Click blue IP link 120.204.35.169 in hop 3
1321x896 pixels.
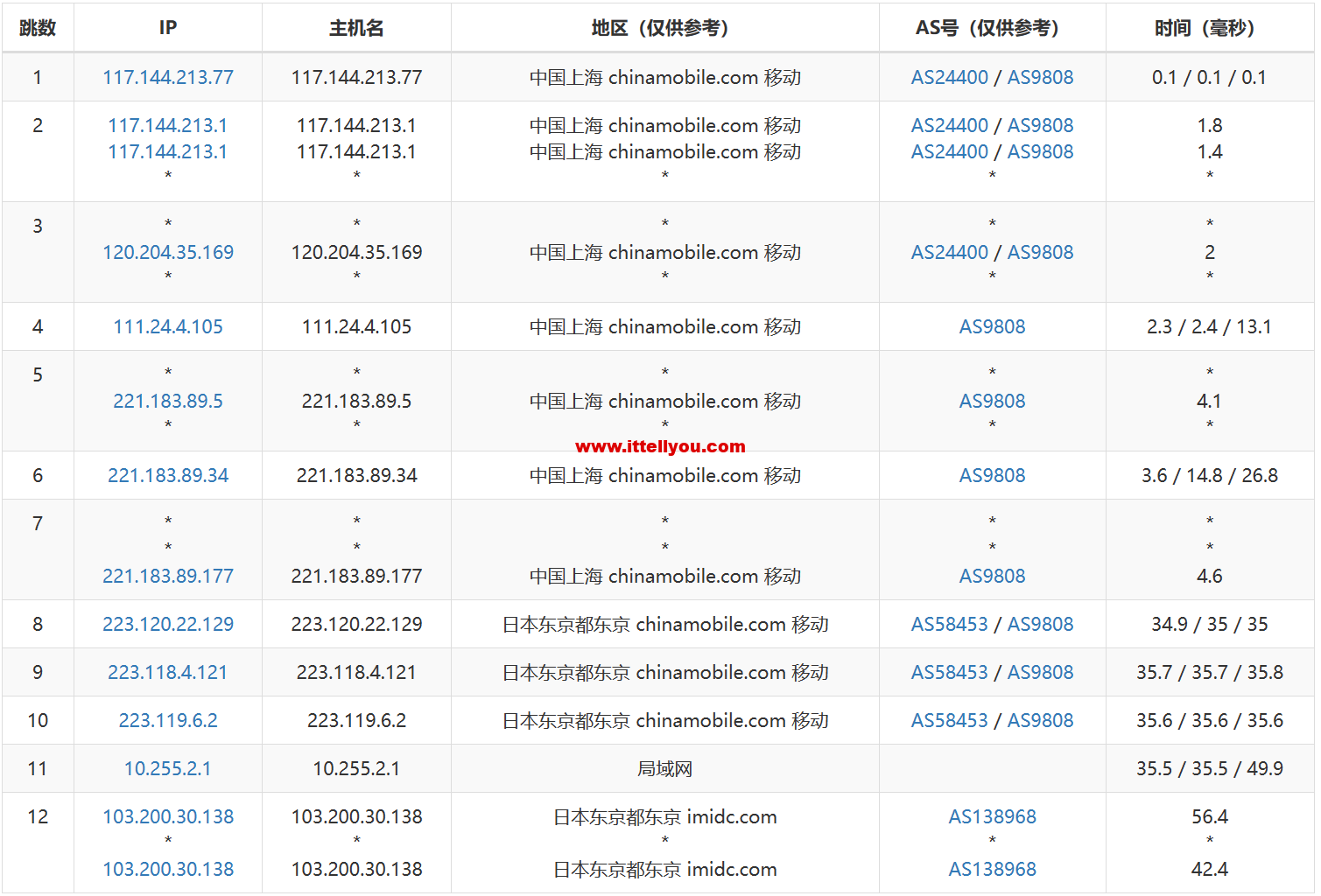[x=168, y=252]
